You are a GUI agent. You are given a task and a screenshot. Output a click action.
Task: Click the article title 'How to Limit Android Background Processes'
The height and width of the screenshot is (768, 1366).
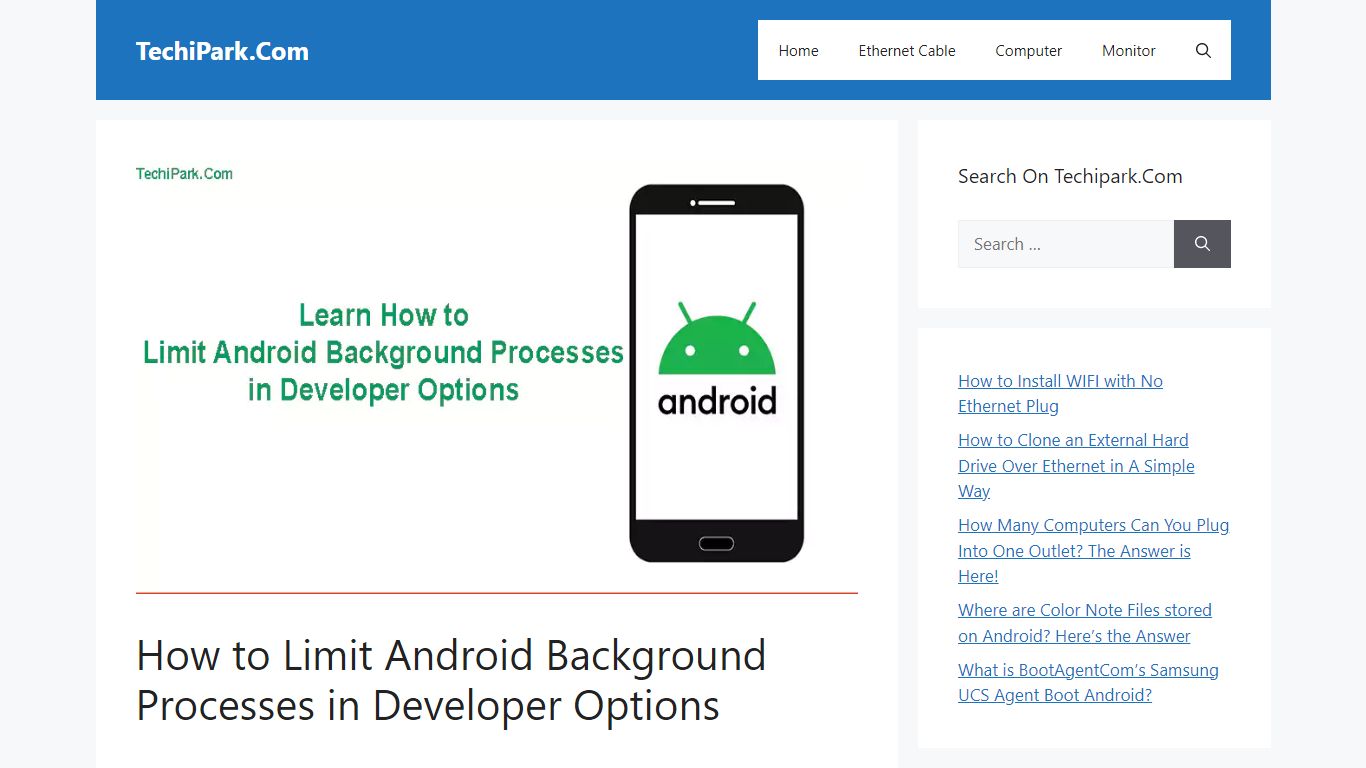(451, 680)
